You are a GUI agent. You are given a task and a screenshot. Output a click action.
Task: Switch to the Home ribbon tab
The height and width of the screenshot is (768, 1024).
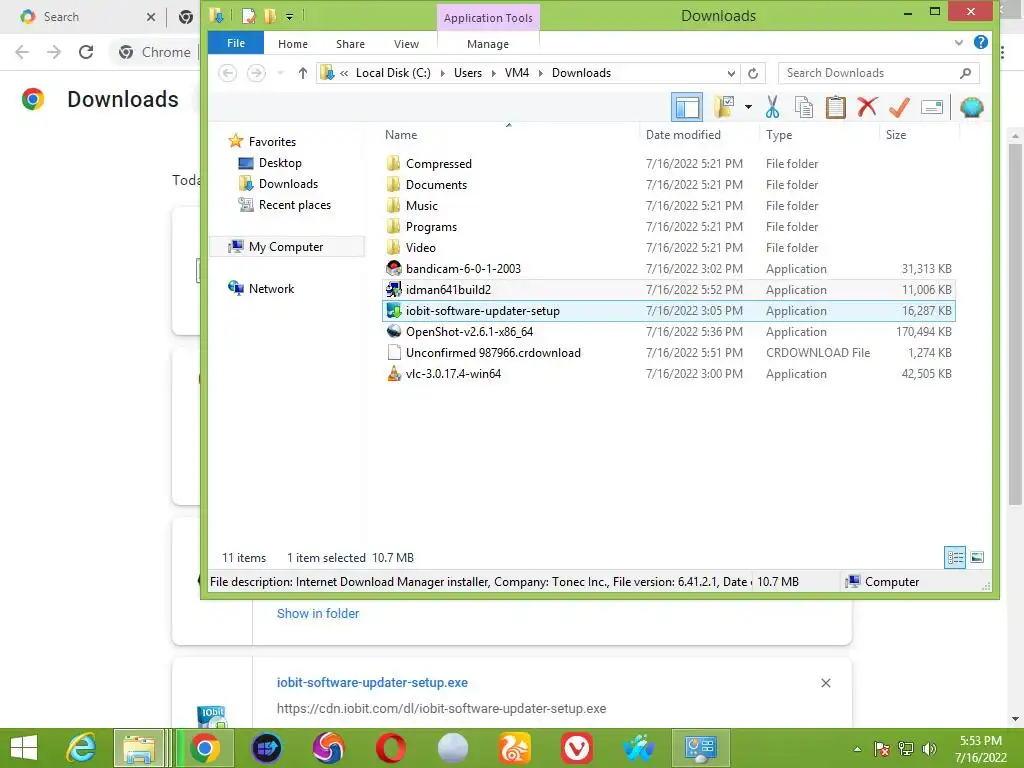point(293,44)
